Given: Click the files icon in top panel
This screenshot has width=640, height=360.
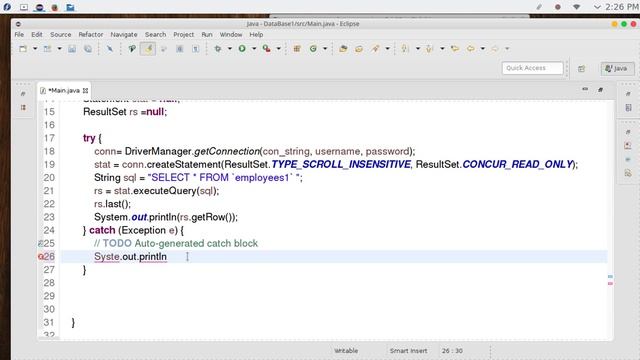Looking at the screenshot, I should (x=70, y=7).
